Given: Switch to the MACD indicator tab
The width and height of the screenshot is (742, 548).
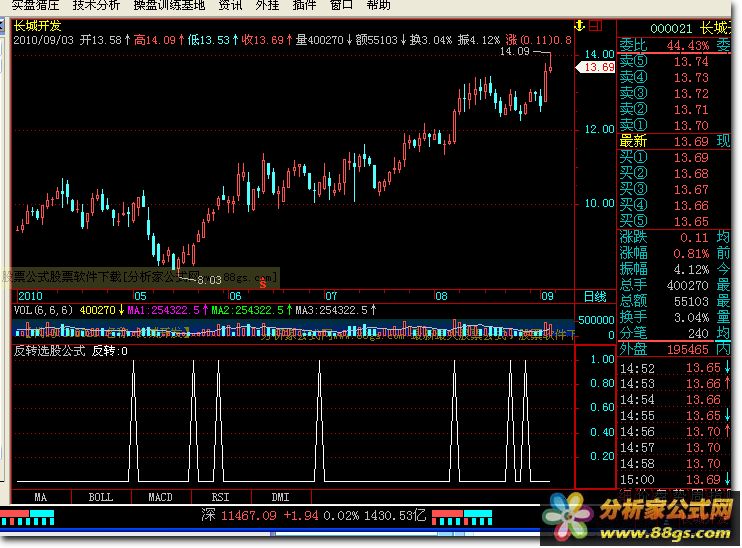Looking at the screenshot, I should 160,497.
